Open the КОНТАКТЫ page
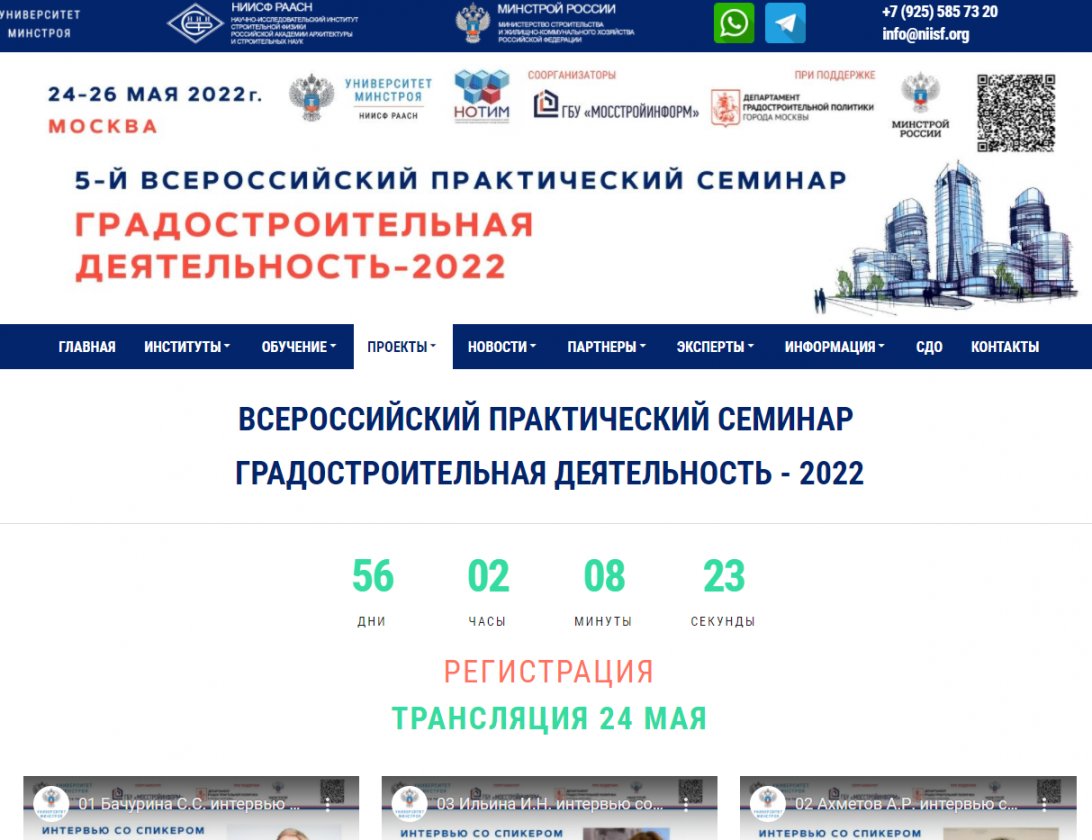1092x840 pixels. point(1005,346)
